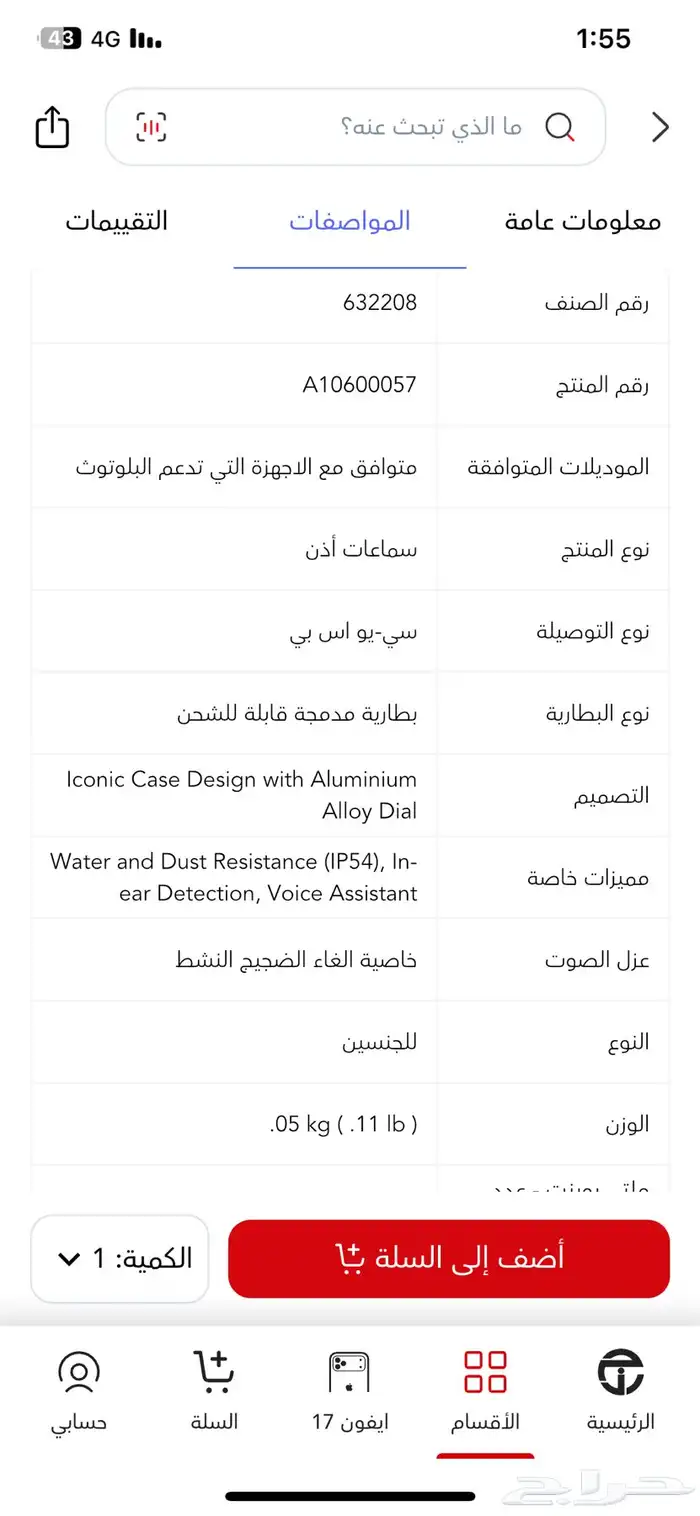Tap the battery level indicator in status bar
This screenshot has height=1516, width=700.
tap(60, 39)
